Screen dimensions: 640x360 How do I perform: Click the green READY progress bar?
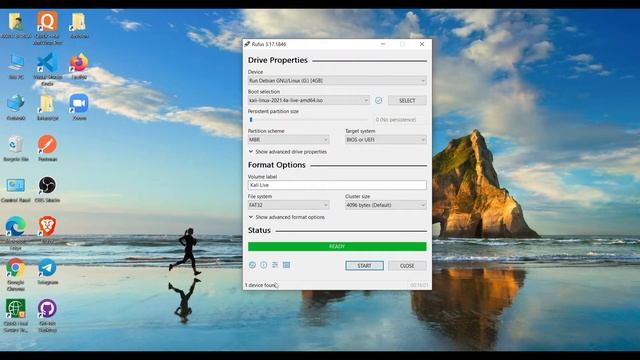[337, 247]
